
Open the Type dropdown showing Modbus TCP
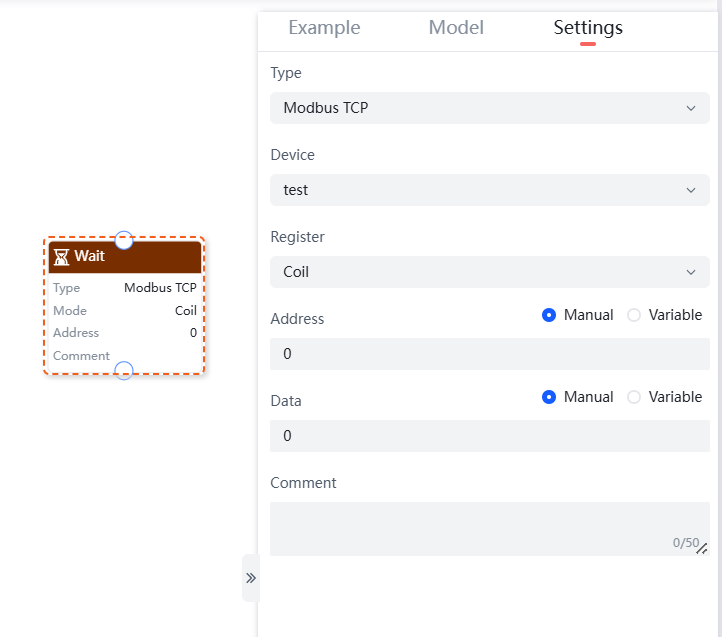coord(490,108)
